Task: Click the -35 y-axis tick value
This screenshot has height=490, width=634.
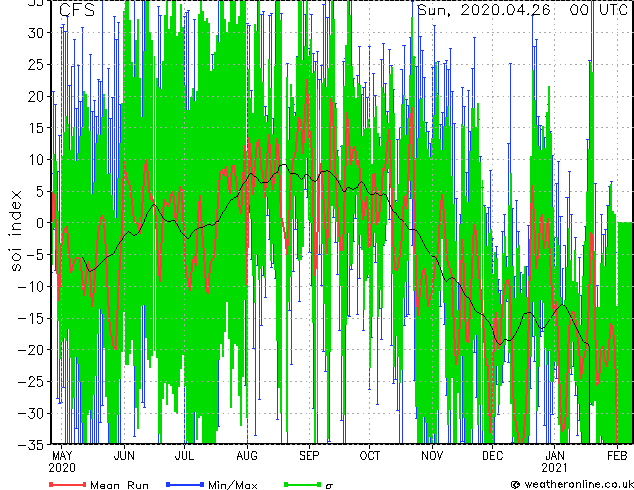Action: tap(31, 445)
